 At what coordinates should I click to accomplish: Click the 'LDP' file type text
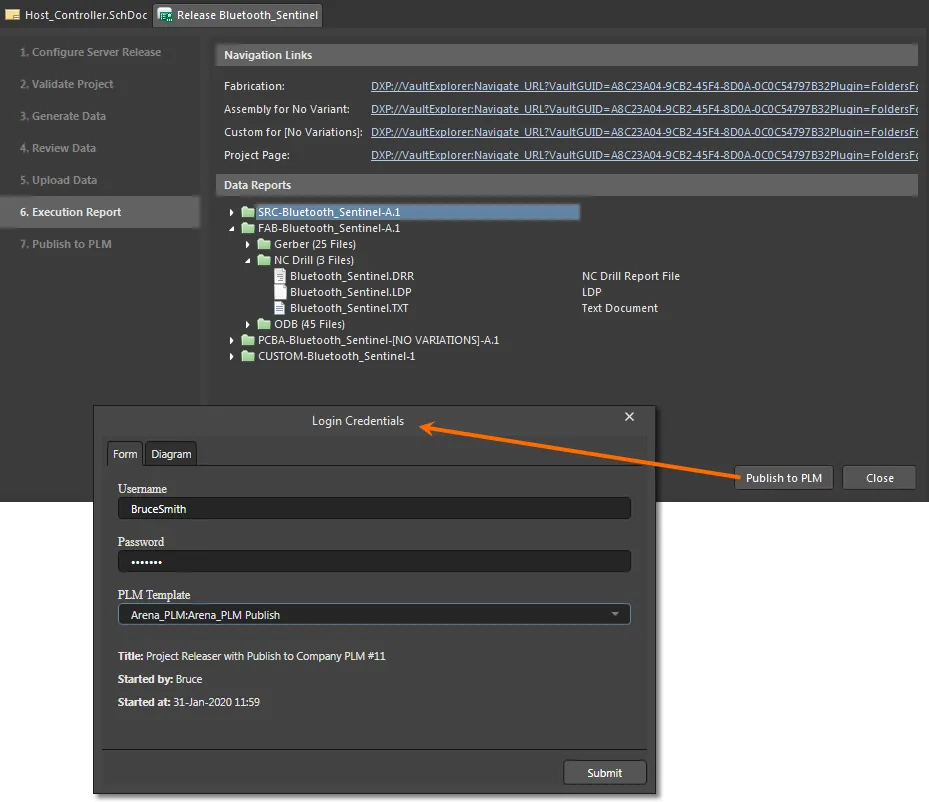(x=591, y=292)
